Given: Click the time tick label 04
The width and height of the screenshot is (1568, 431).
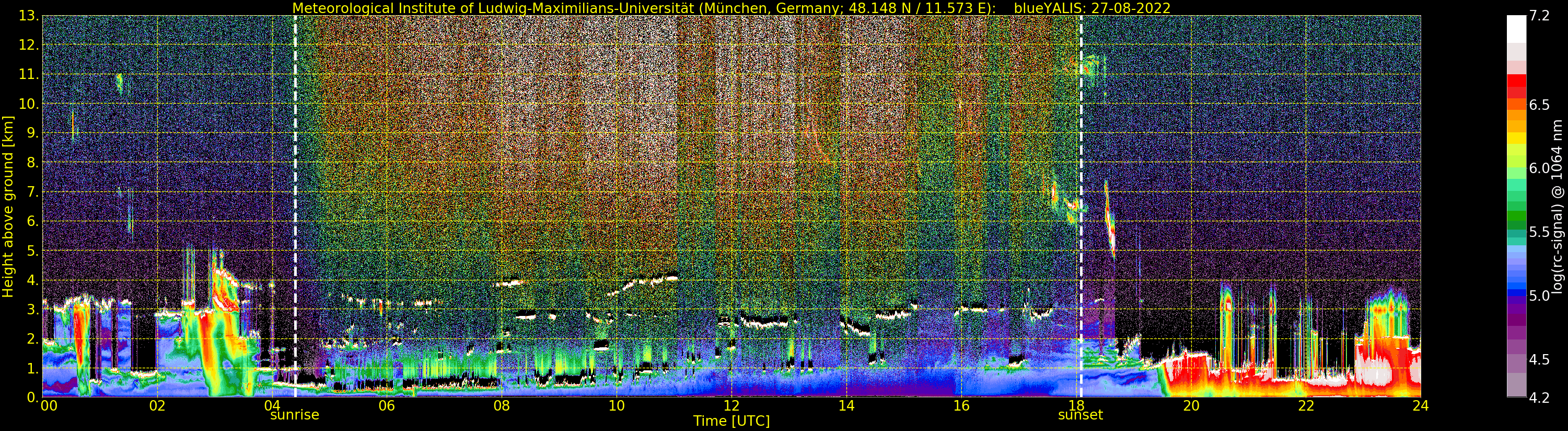Looking at the screenshot, I should tap(272, 405).
